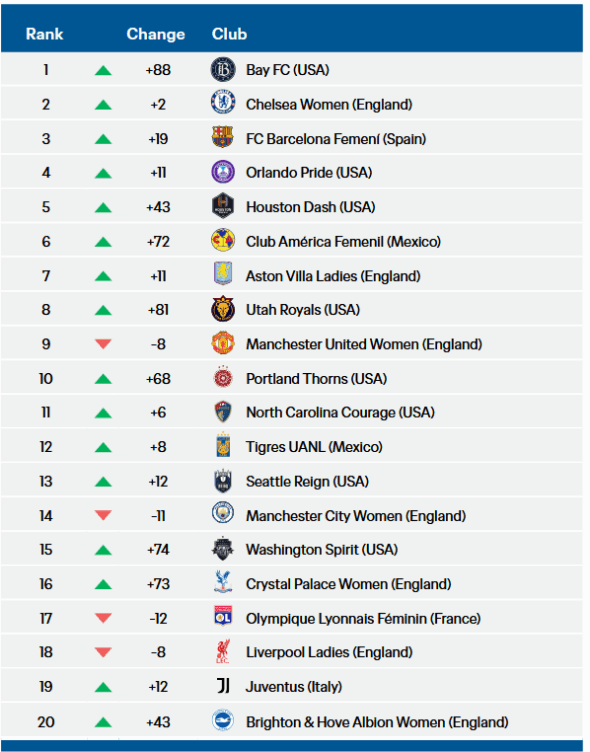
Task: Click the Rank column header
Action: tap(44, 34)
